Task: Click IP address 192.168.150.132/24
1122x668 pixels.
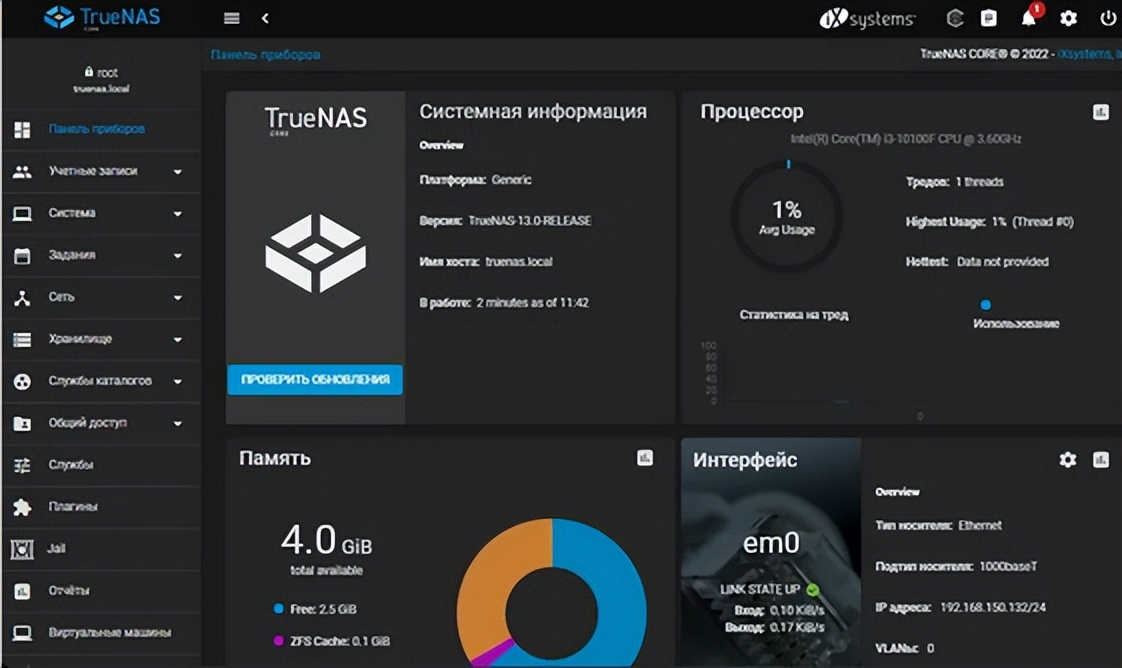Action: (992, 607)
